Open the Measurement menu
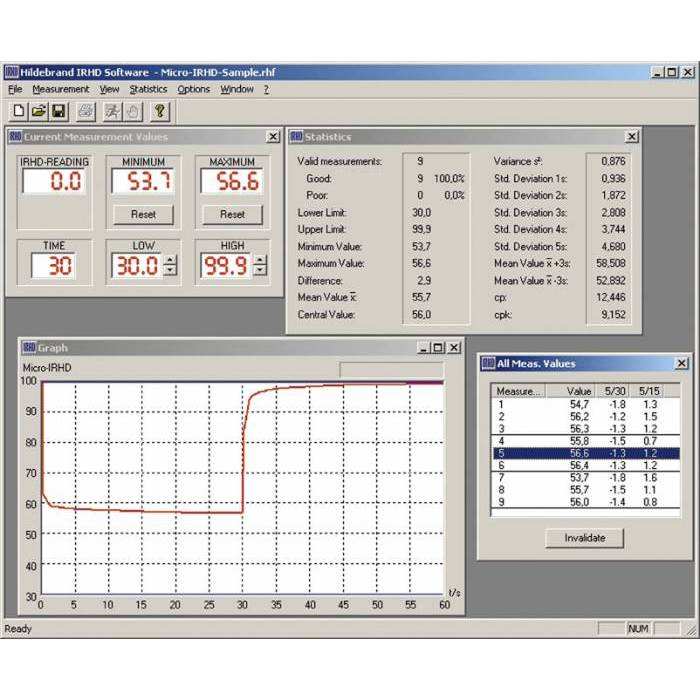 point(61,89)
